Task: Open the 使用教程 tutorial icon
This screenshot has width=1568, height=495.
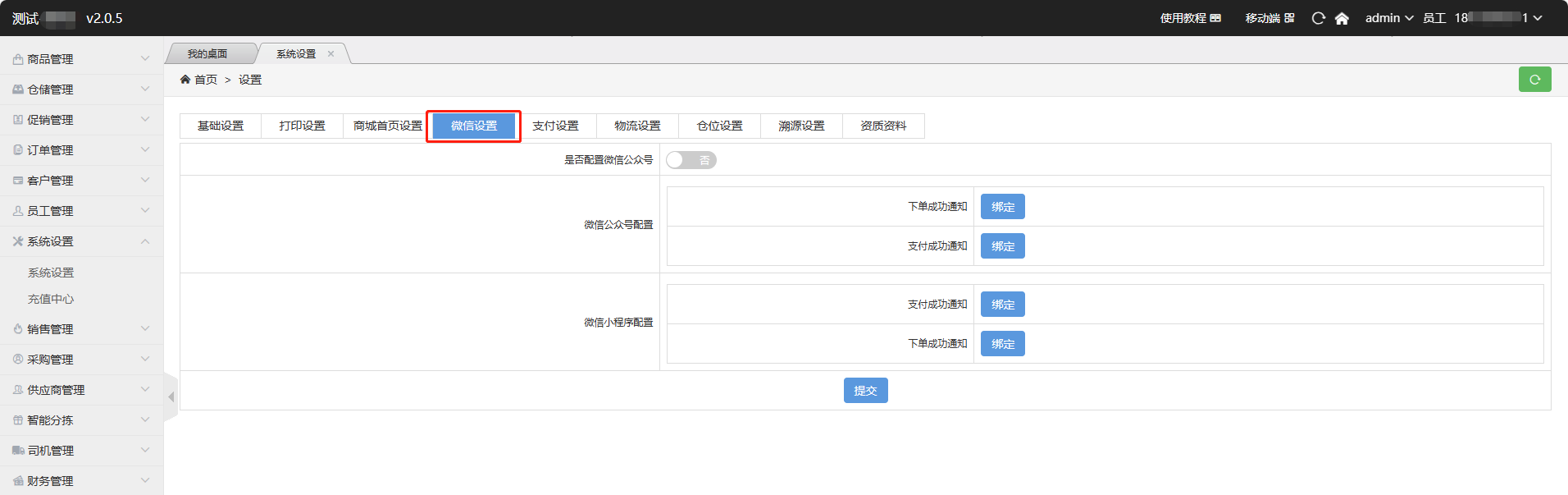Action: point(1215,18)
